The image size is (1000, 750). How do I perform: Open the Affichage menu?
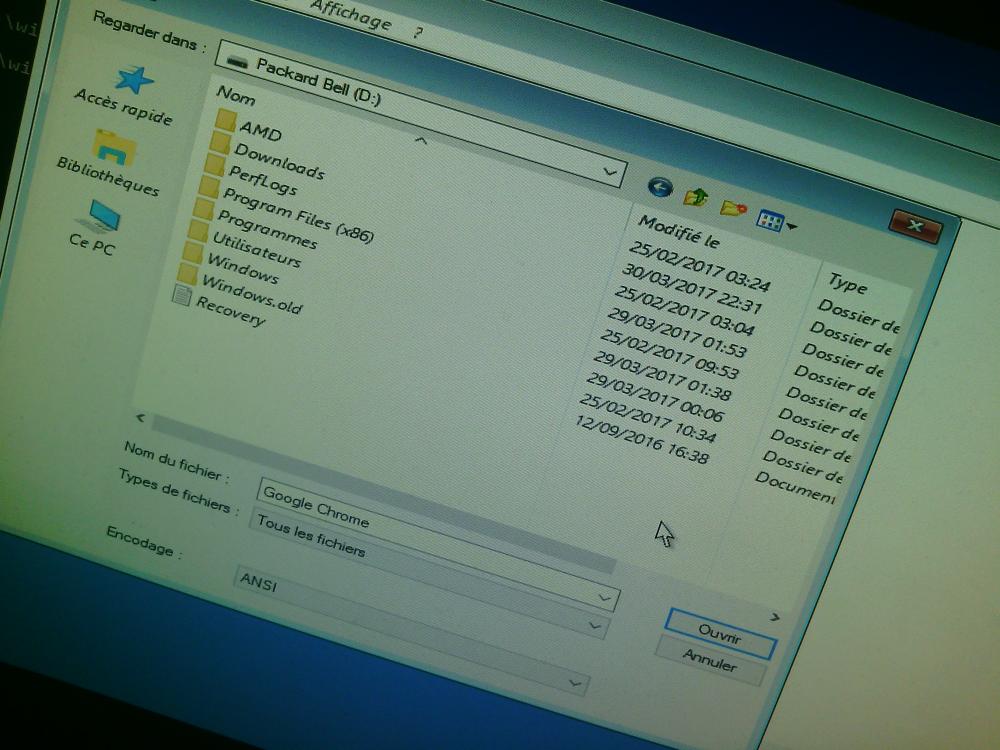[x=351, y=14]
